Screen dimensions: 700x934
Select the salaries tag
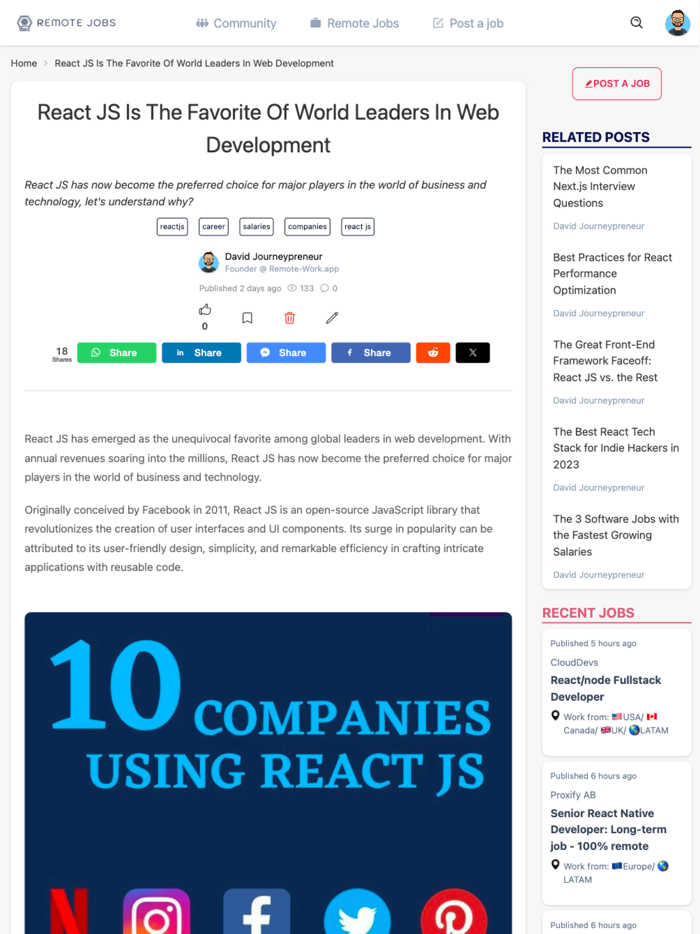(x=256, y=226)
